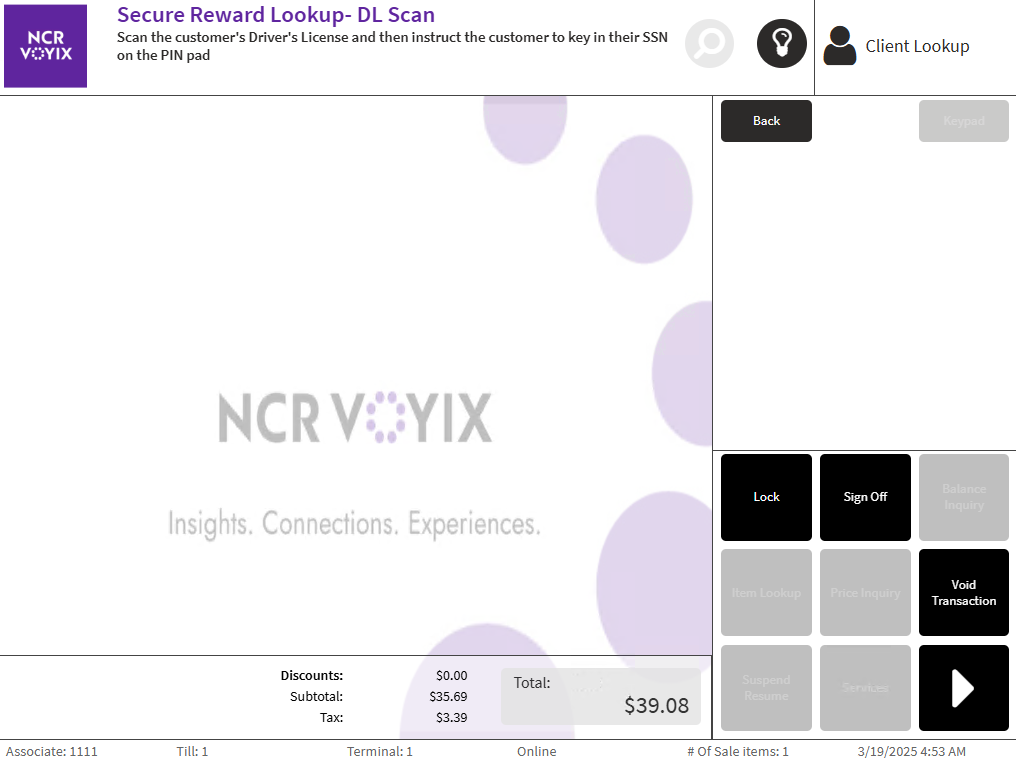Click the lightbulb hint icon
1016x762 pixels.
[x=781, y=43]
